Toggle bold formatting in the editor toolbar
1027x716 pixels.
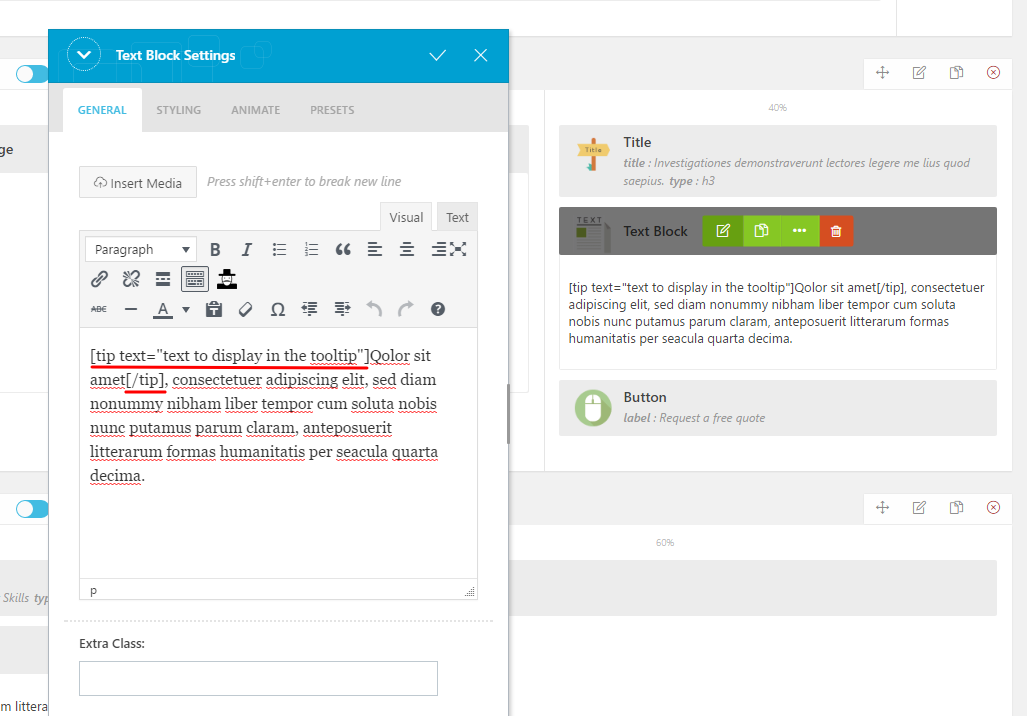point(215,250)
